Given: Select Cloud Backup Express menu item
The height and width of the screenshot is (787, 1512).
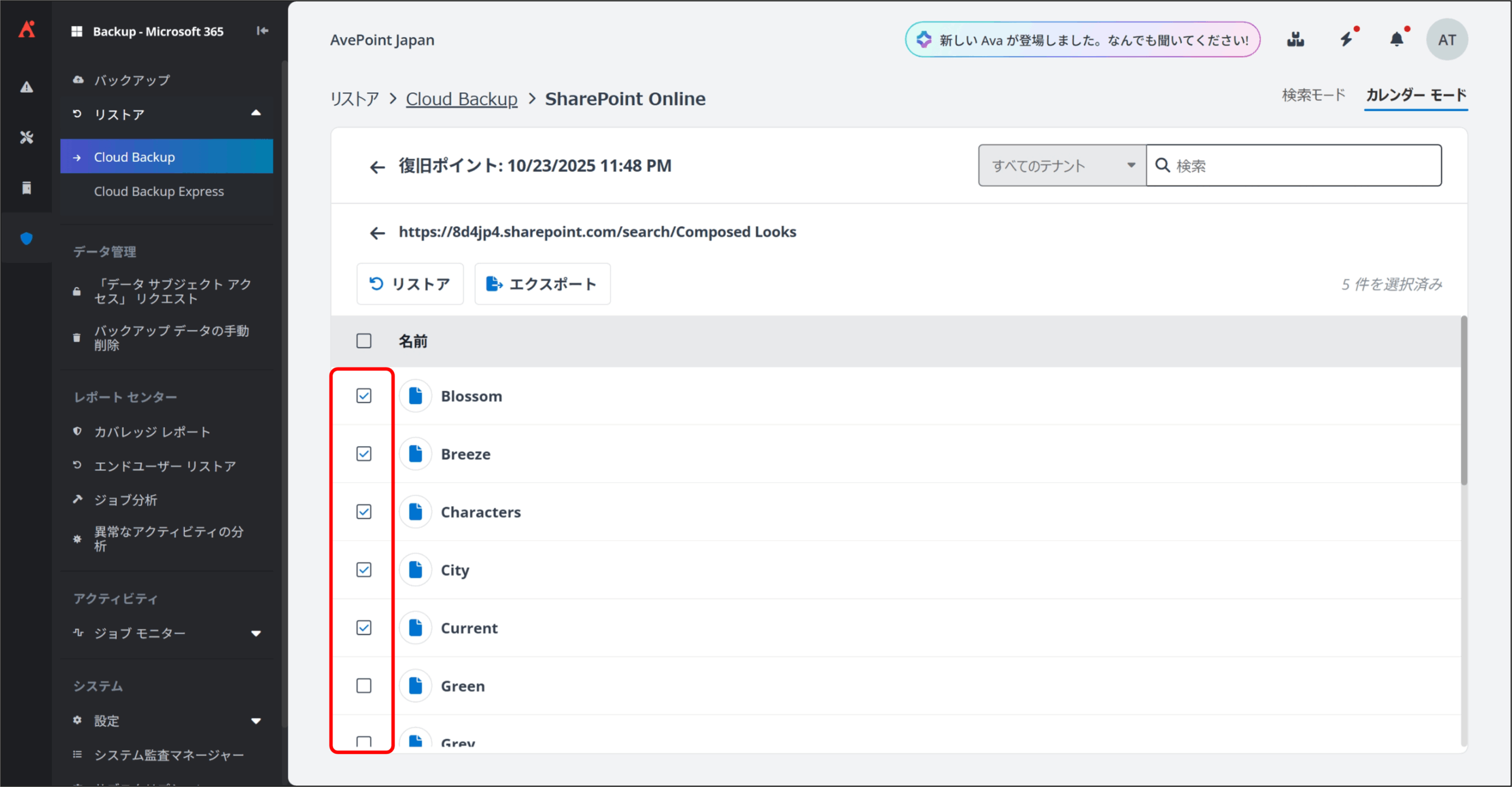Looking at the screenshot, I should (159, 191).
